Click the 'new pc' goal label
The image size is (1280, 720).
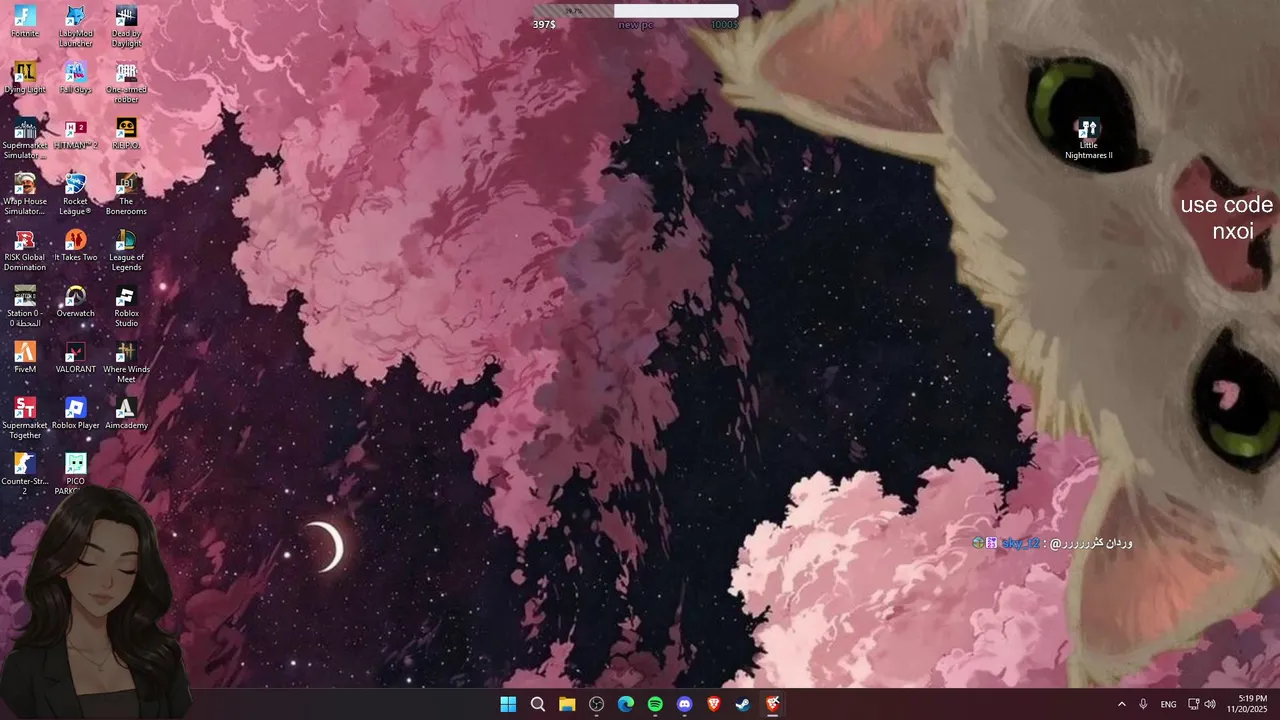[635, 25]
